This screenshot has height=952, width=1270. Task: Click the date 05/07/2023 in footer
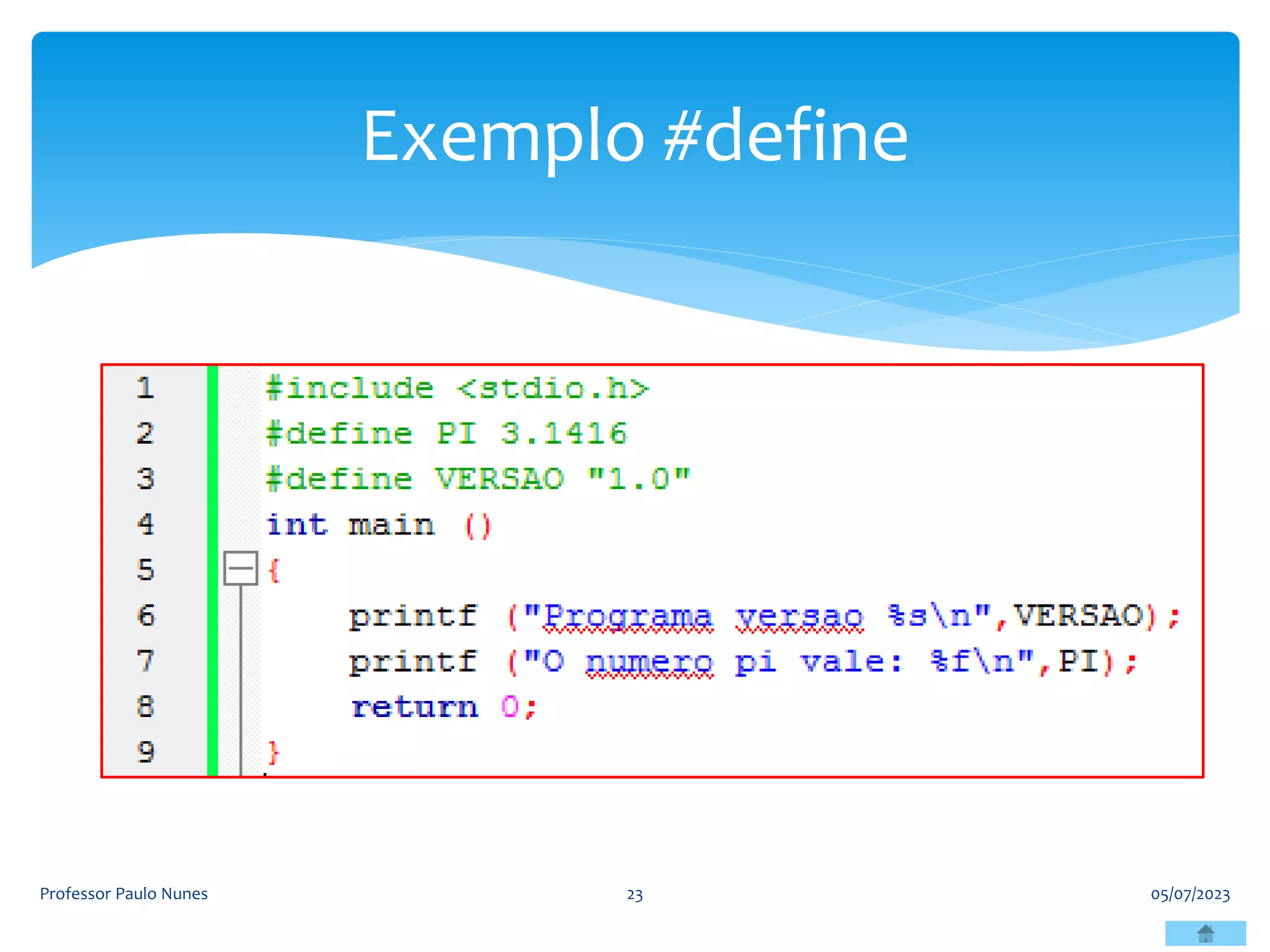(x=1190, y=894)
